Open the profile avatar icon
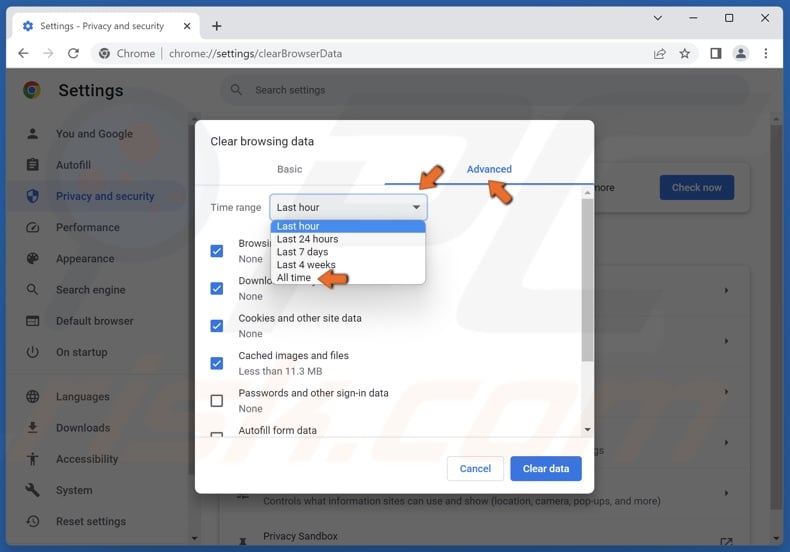The image size is (790, 552). pyautogui.click(x=741, y=53)
